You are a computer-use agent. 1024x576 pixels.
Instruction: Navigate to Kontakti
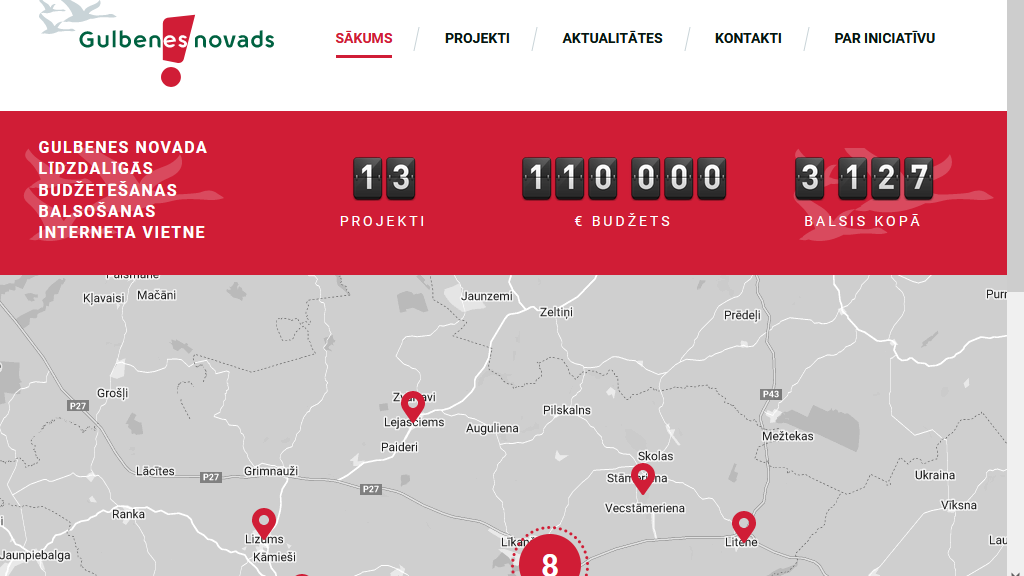pyautogui.click(x=748, y=39)
